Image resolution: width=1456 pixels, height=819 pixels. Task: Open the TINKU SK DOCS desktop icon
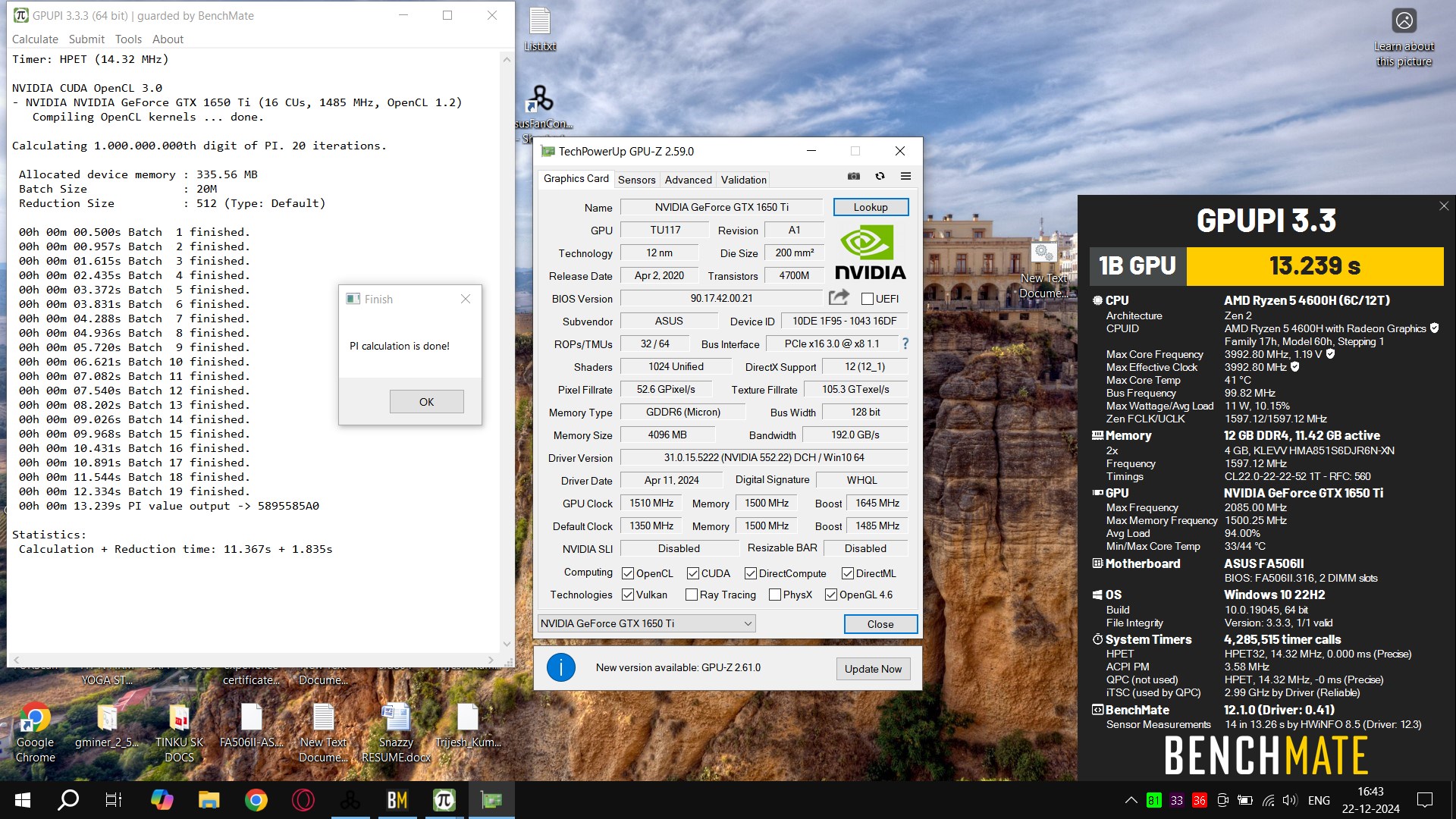[179, 732]
